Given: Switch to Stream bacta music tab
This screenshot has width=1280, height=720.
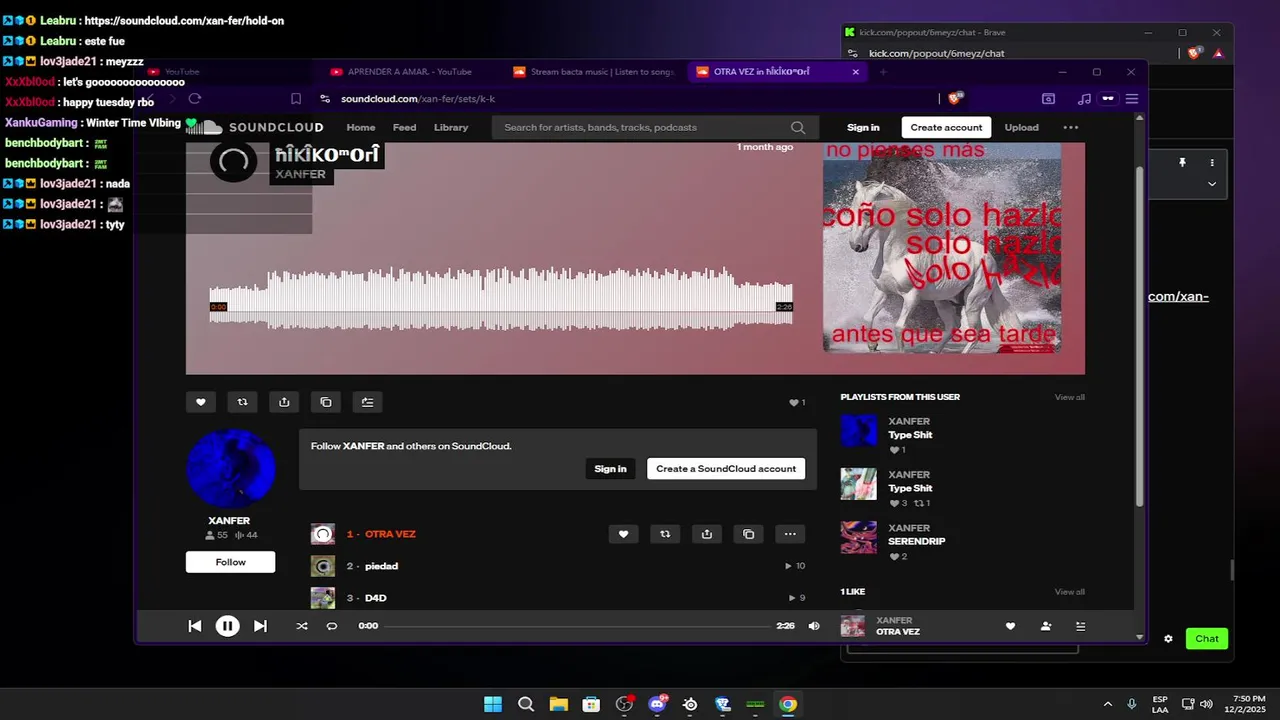Looking at the screenshot, I should [594, 72].
